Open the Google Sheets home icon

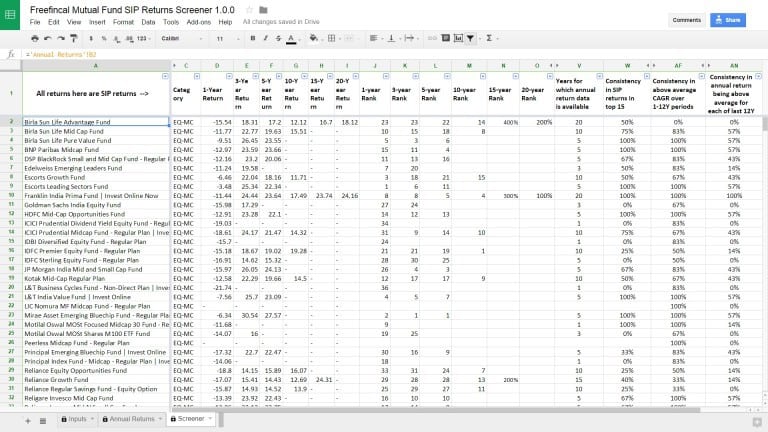click(10, 15)
